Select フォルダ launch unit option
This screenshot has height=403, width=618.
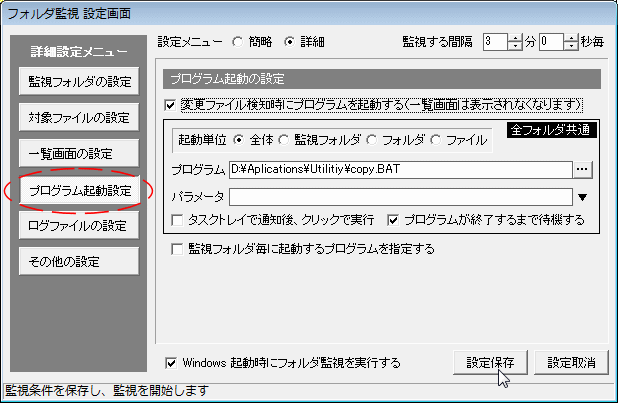click(372, 140)
